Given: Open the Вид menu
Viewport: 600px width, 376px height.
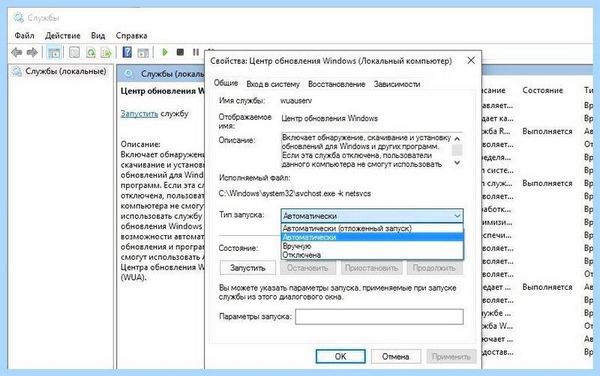Looking at the screenshot, I should pos(98,36).
